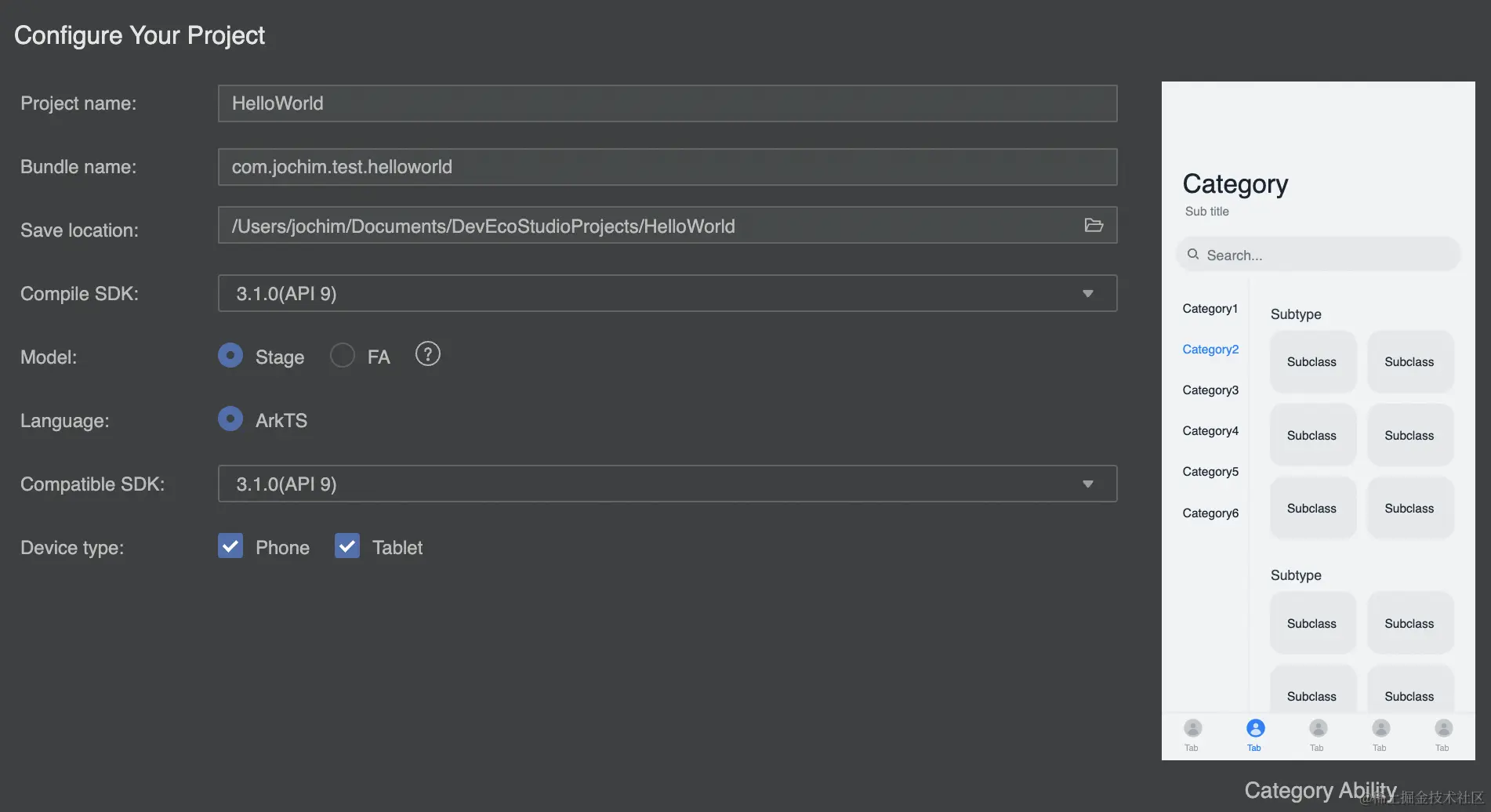1491x812 pixels.
Task: Select Category2 in the preview list
Action: click(1210, 350)
